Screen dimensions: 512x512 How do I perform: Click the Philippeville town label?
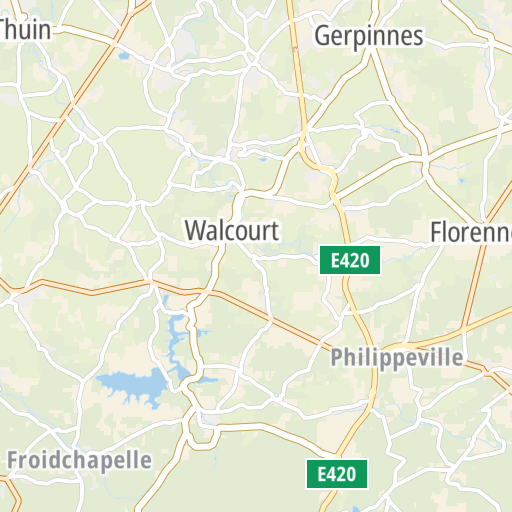click(397, 357)
